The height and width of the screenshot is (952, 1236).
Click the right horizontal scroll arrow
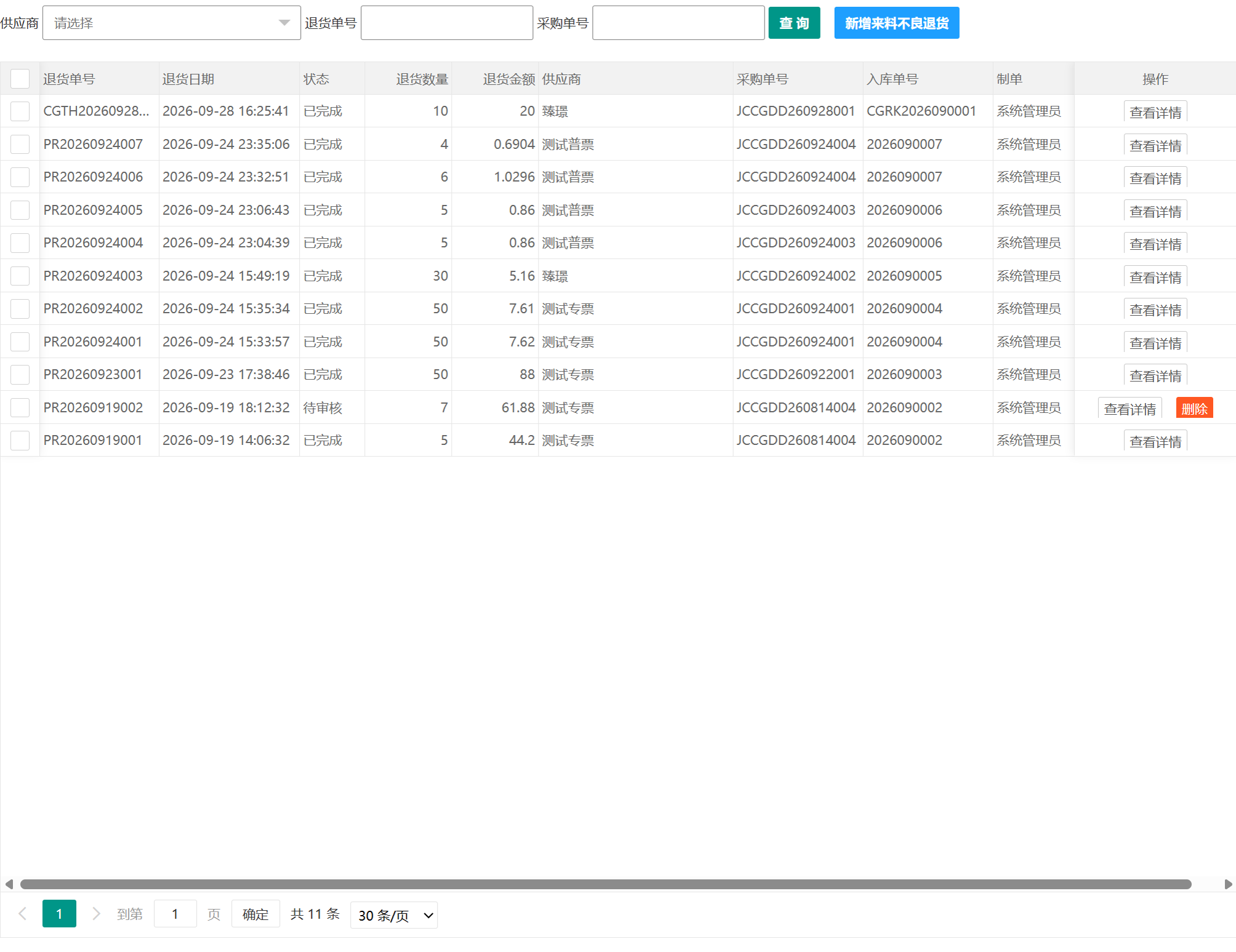coord(1229,884)
